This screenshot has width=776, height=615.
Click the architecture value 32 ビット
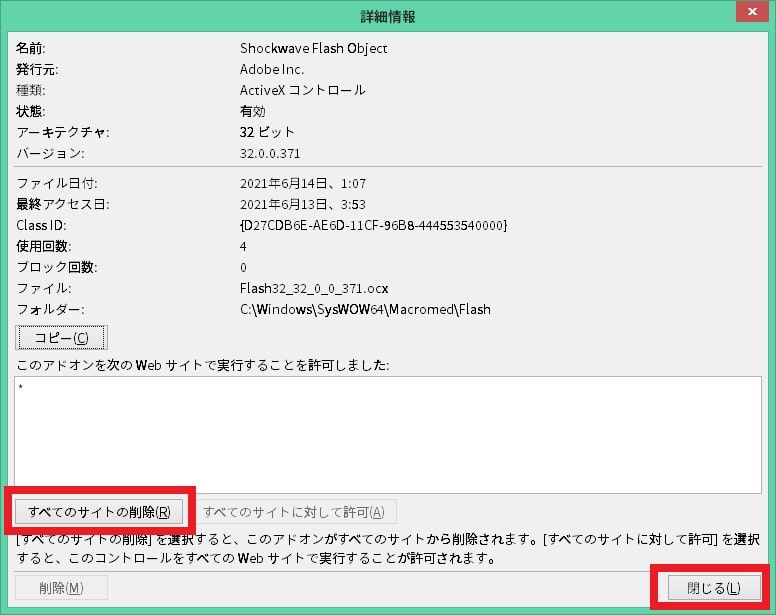tap(267, 132)
